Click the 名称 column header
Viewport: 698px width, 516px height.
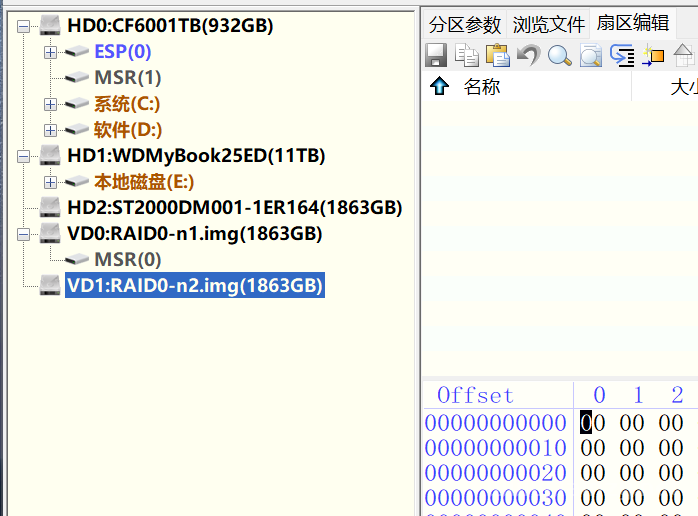[482, 87]
